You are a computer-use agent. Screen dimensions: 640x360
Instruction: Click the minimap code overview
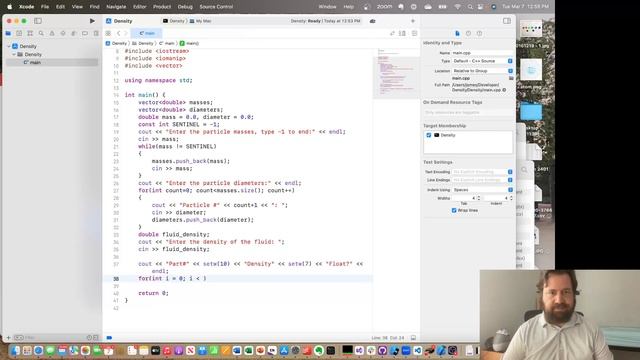396,73
